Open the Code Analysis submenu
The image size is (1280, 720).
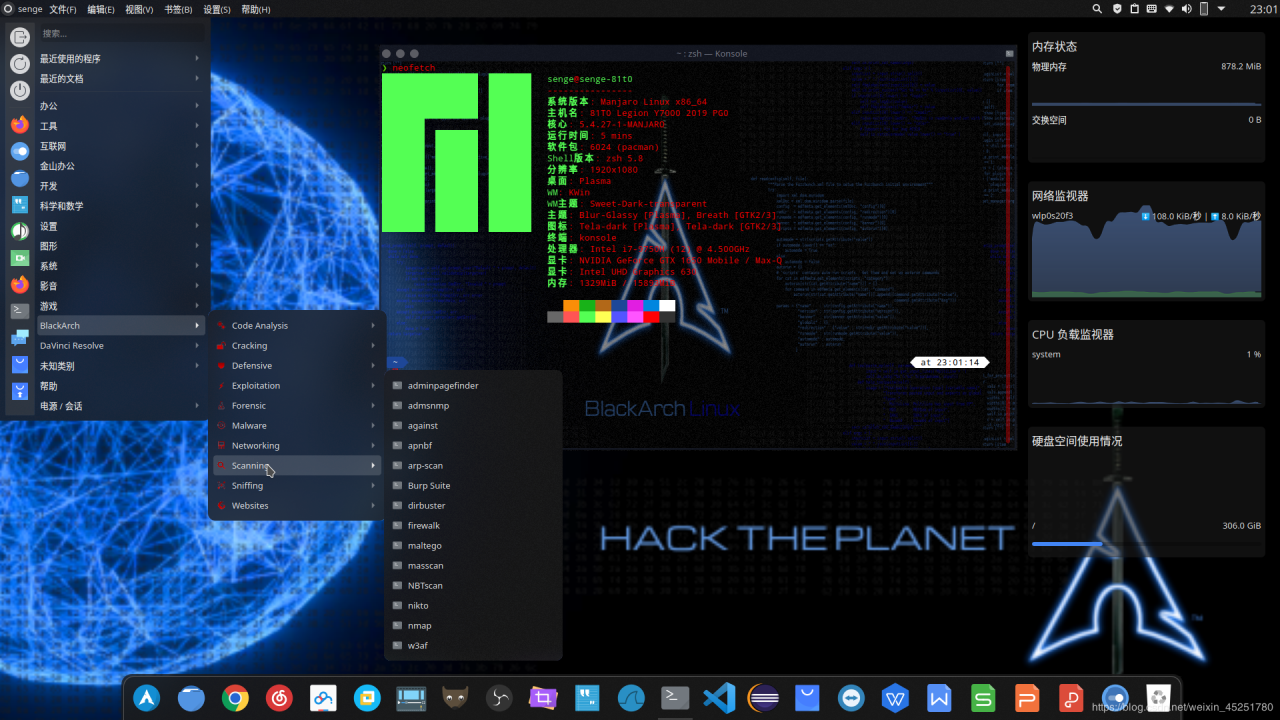coord(297,326)
